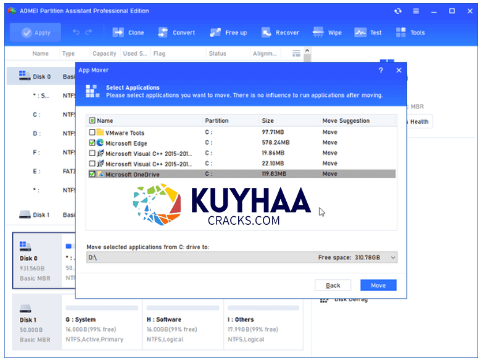Select Disk 0 row in partition list
The image size is (482, 364).
(41, 76)
